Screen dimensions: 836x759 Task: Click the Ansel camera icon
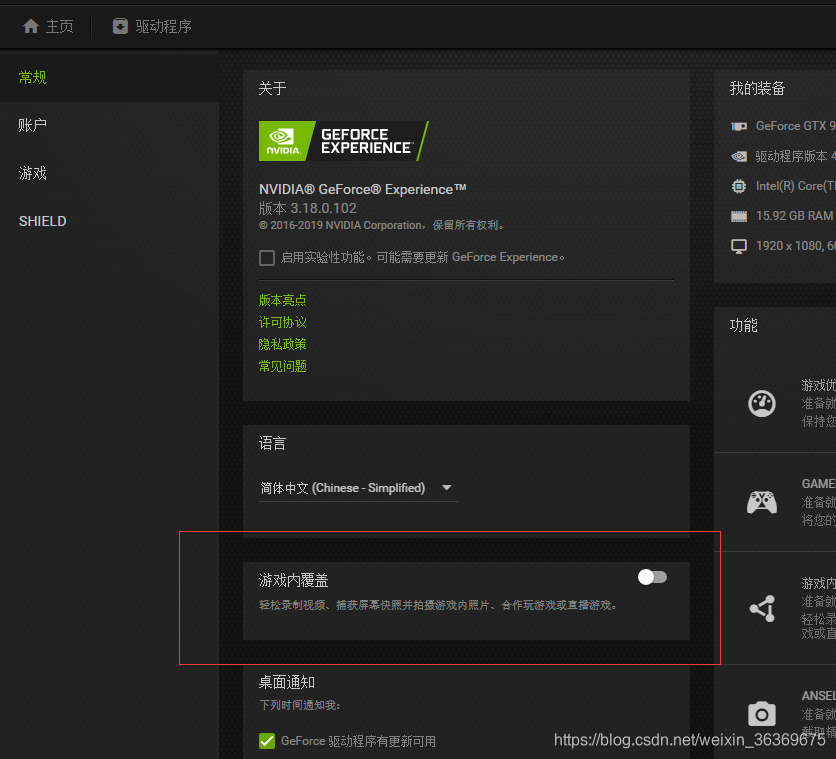pos(762,714)
